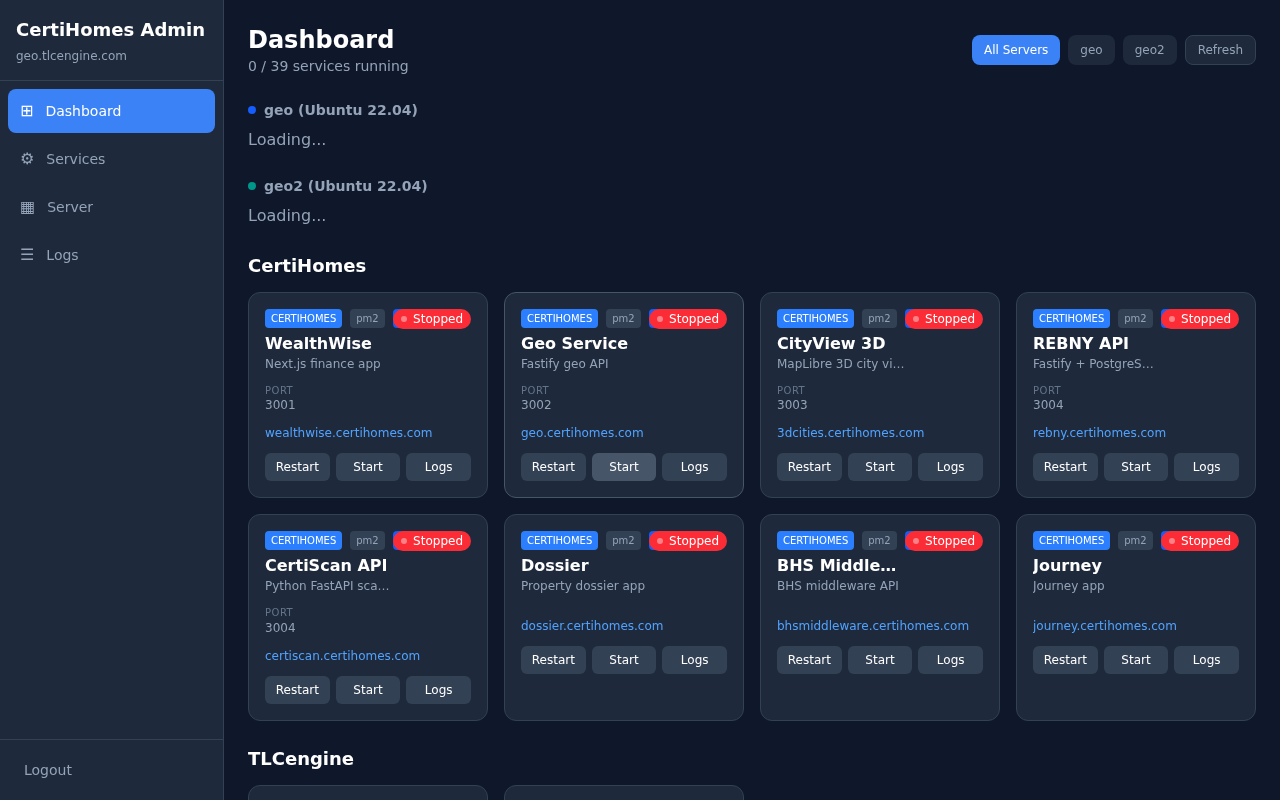Start the CertiScan API service
This screenshot has height=800, width=1280.
367,689
